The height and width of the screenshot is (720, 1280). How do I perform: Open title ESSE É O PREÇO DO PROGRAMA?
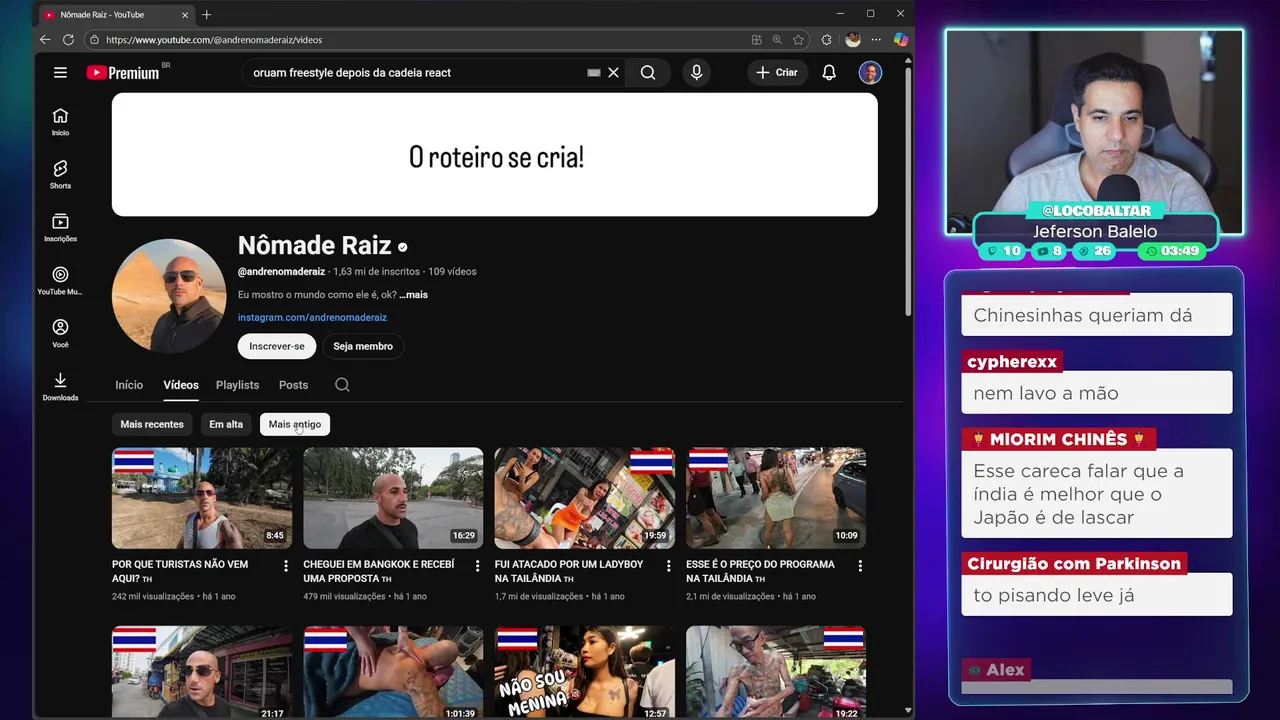(760, 571)
